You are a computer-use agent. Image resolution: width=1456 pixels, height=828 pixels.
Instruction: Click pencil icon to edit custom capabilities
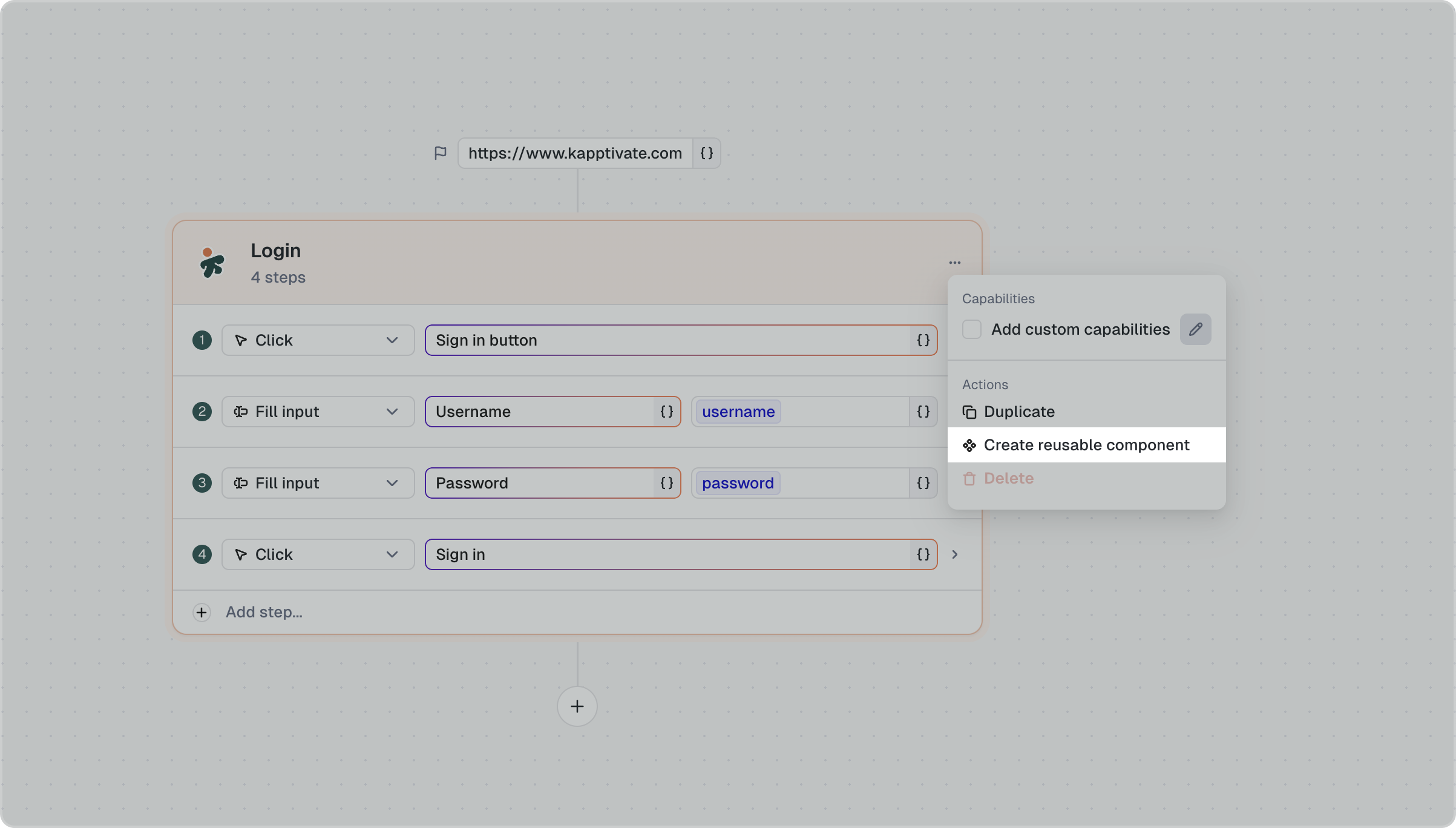point(1195,329)
